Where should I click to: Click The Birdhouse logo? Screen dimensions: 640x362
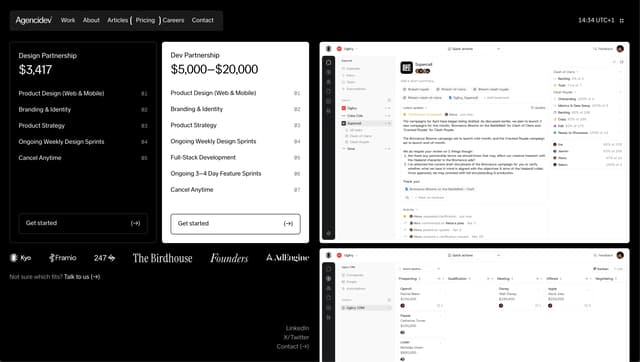pos(162,258)
